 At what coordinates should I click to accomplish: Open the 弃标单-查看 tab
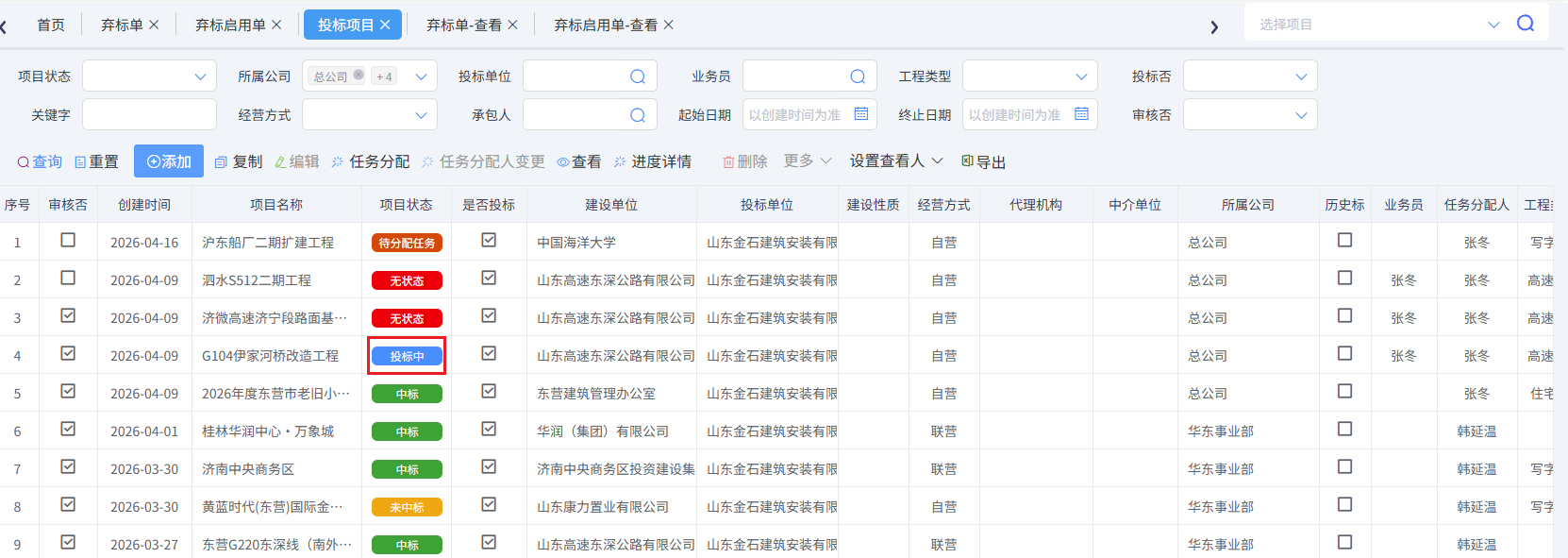pos(463,25)
